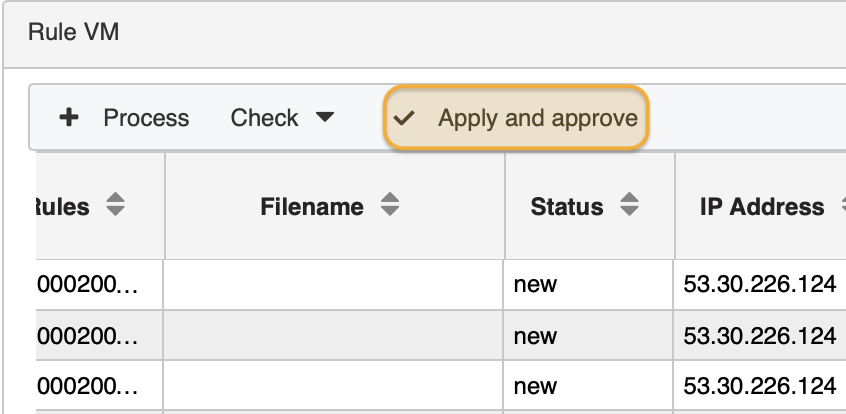846x414 pixels.
Task: Click the Process button label
Action: click(146, 118)
